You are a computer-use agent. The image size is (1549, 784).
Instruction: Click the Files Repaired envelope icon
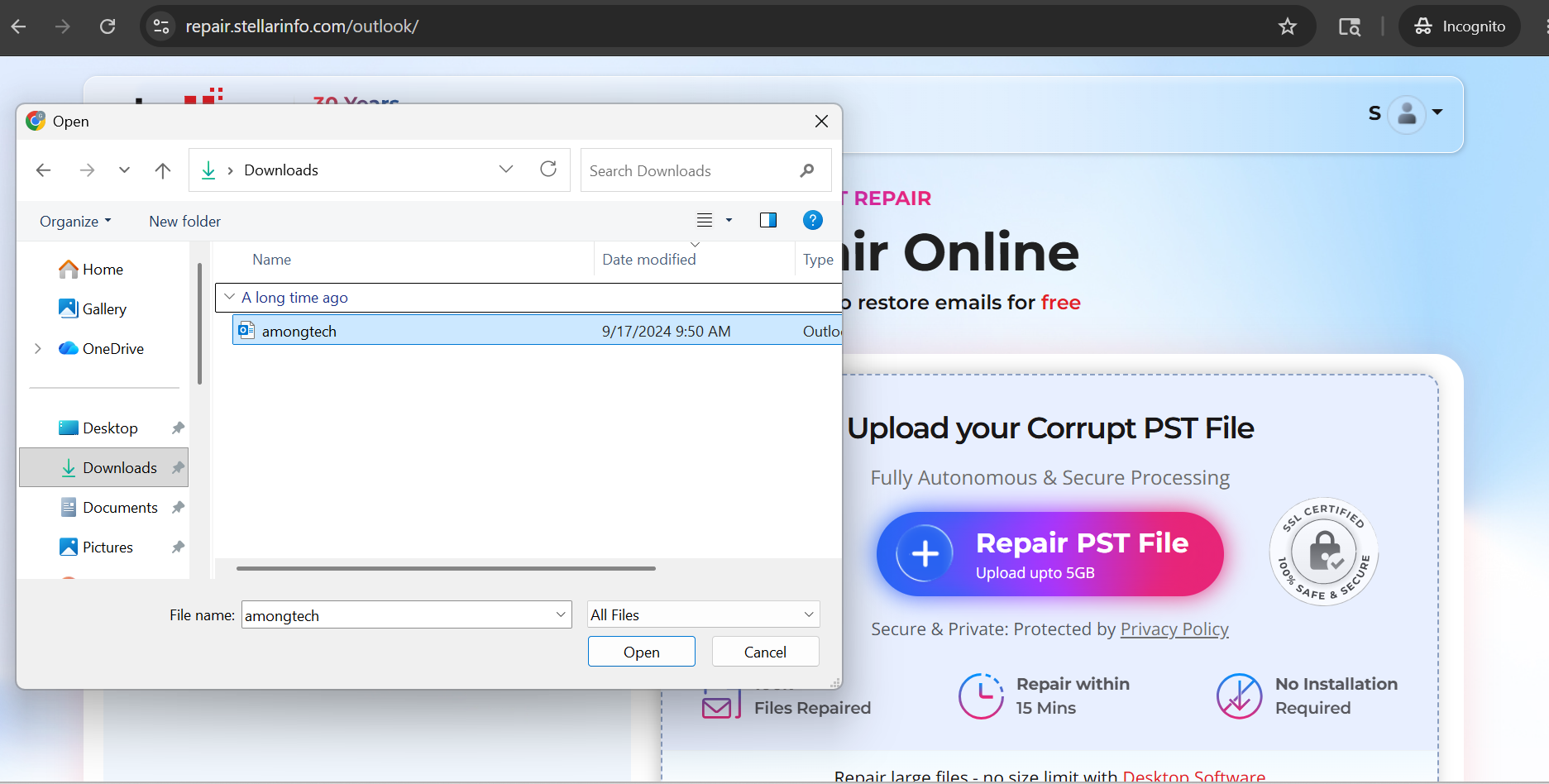[x=721, y=705]
